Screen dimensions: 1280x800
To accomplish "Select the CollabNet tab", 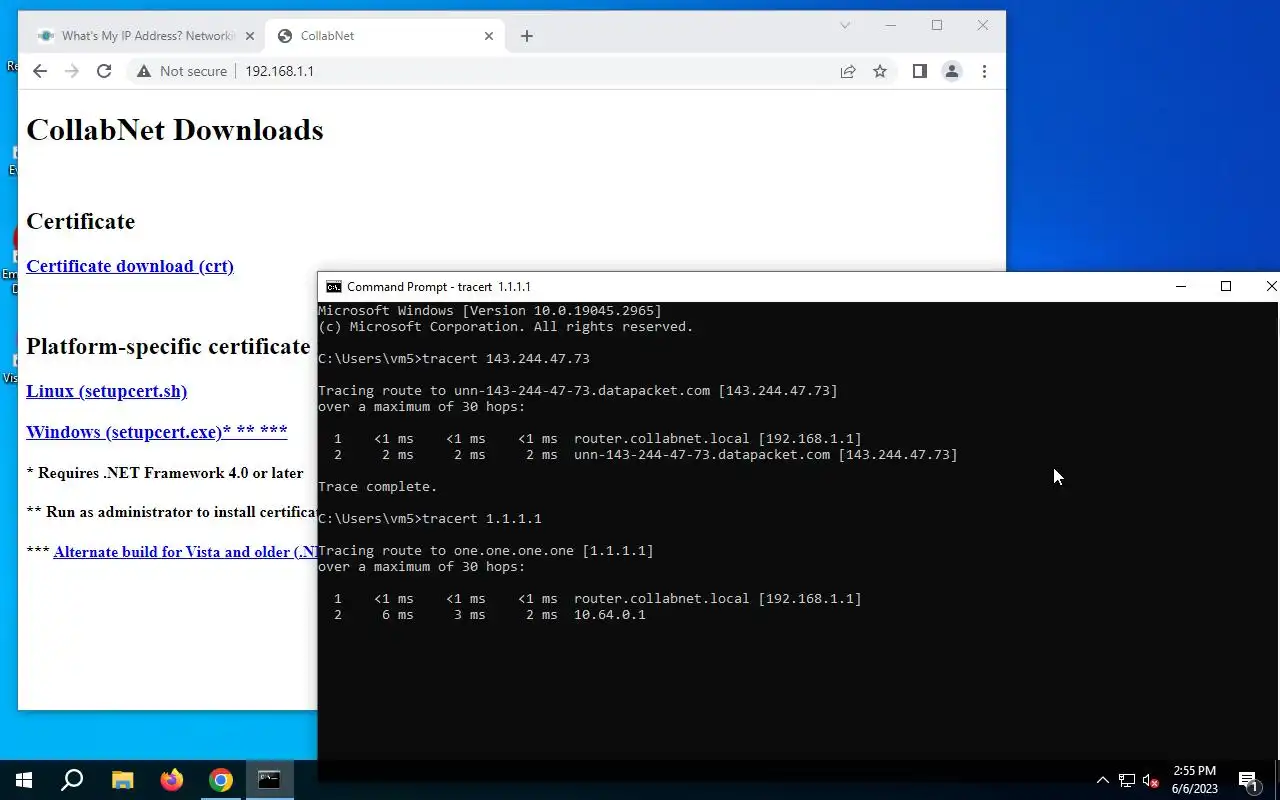I will tap(385, 36).
